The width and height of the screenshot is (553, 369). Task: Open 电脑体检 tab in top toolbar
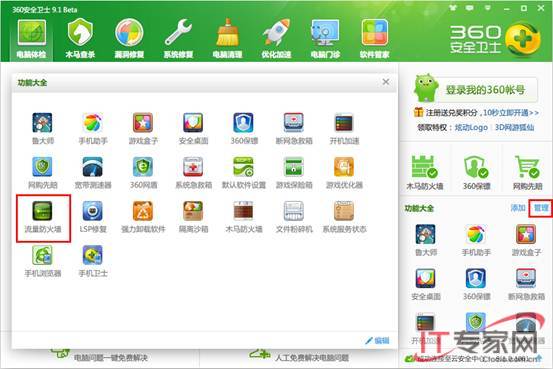[31, 39]
